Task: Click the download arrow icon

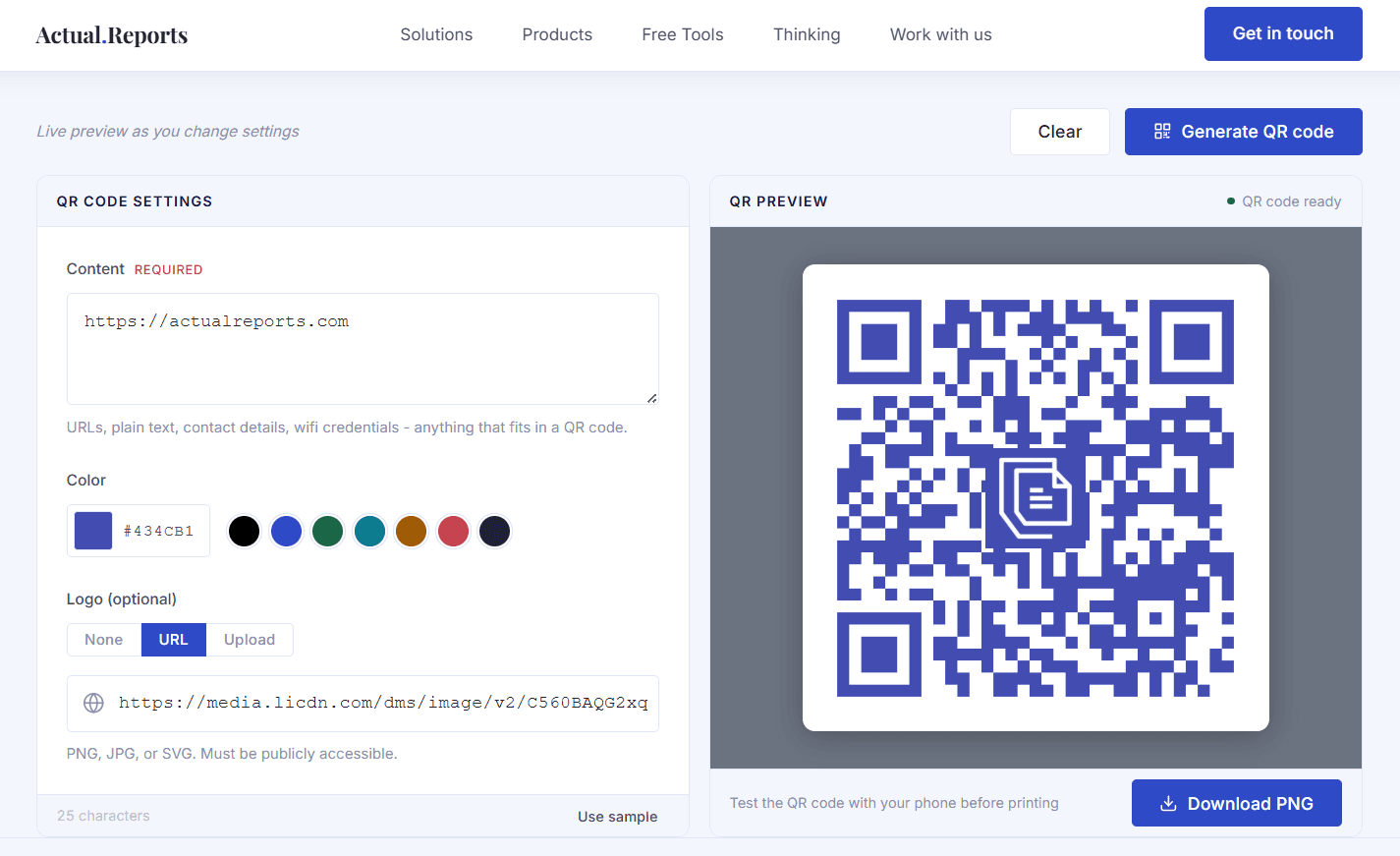Action: [x=1168, y=804]
